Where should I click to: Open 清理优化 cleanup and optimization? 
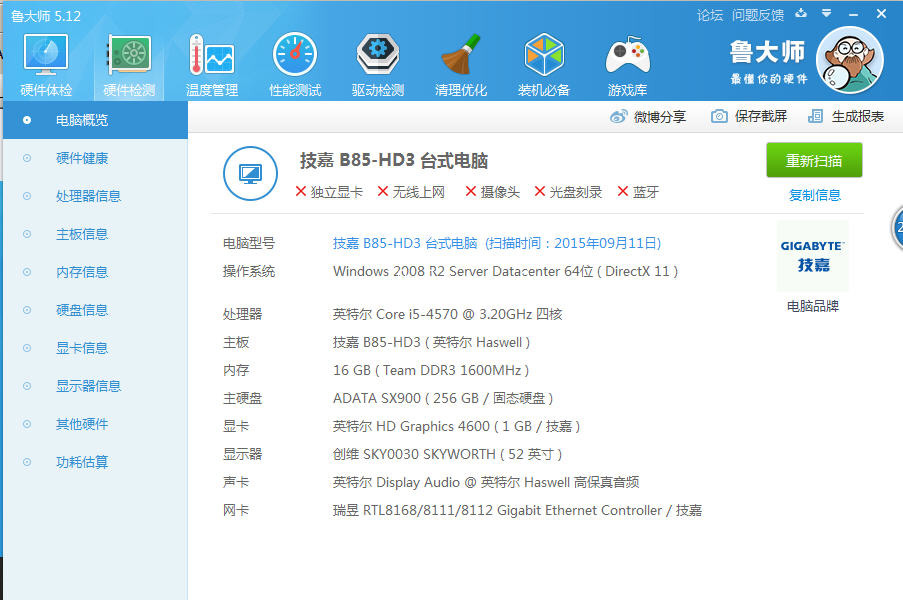click(461, 64)
